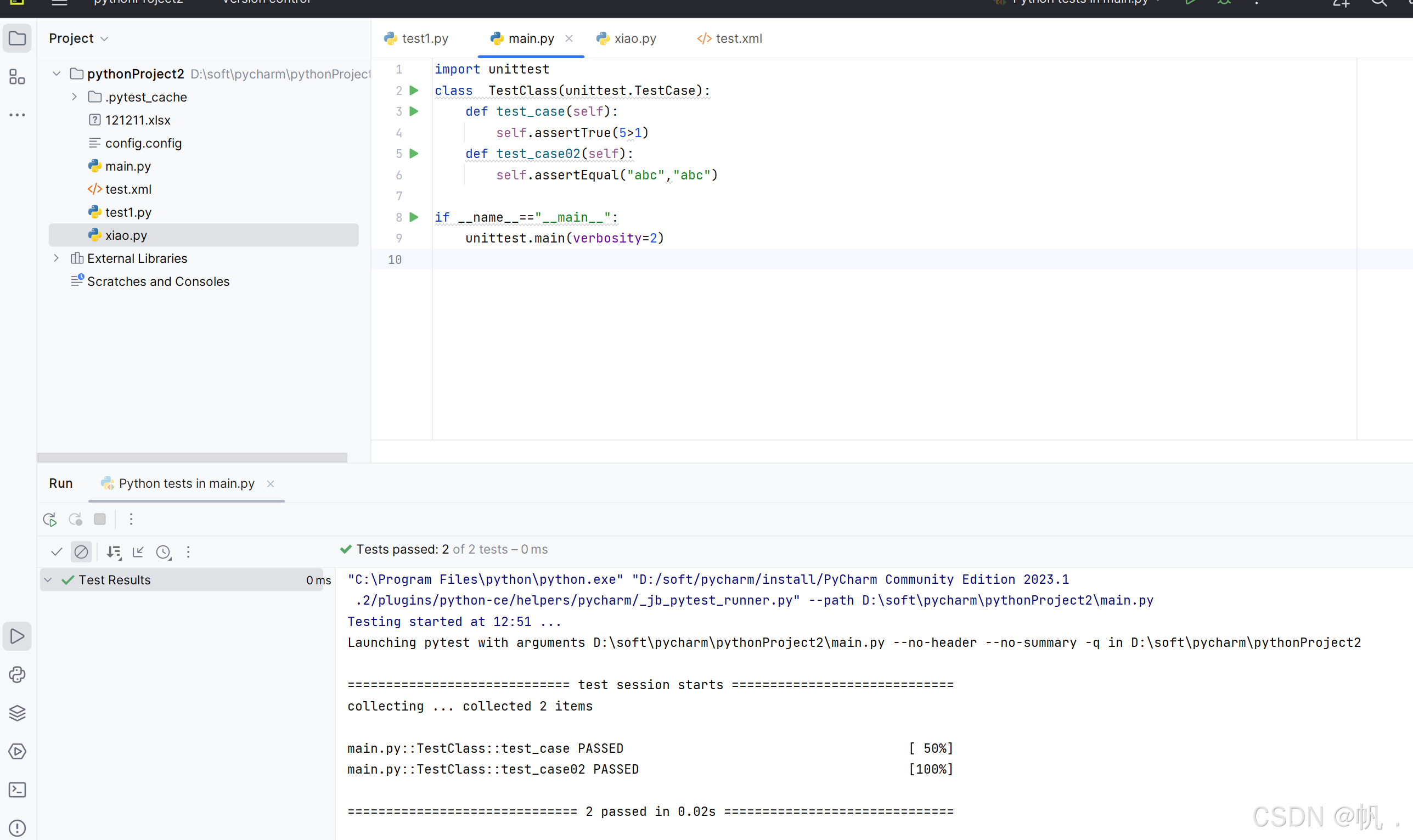
Task: Sort test results by duration
Action: (x=114, y=552)
